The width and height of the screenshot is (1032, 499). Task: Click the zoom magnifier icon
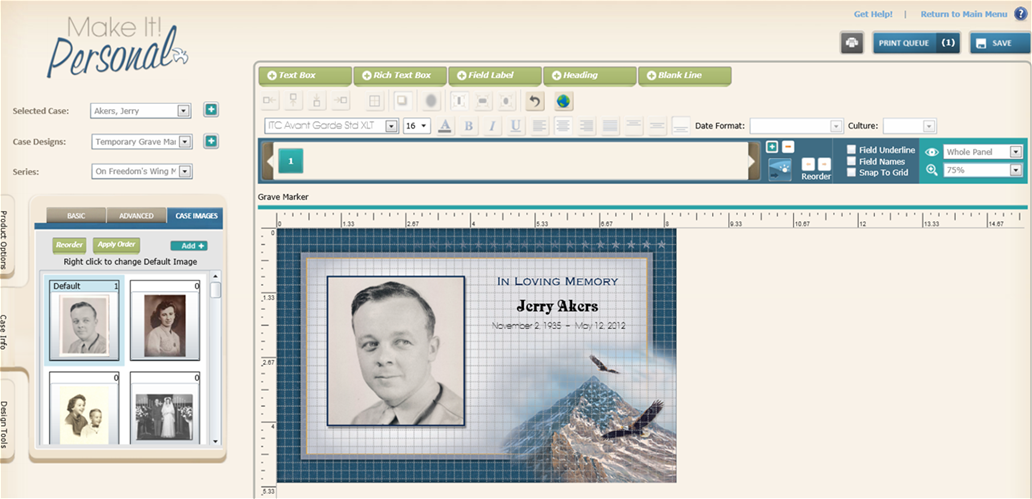931,170
